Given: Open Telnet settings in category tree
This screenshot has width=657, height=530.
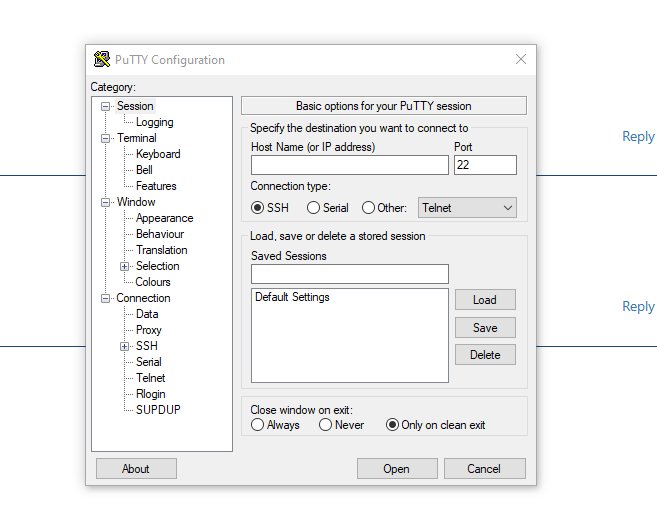Looking at the screenshot, I should click(x=151, y=378).
